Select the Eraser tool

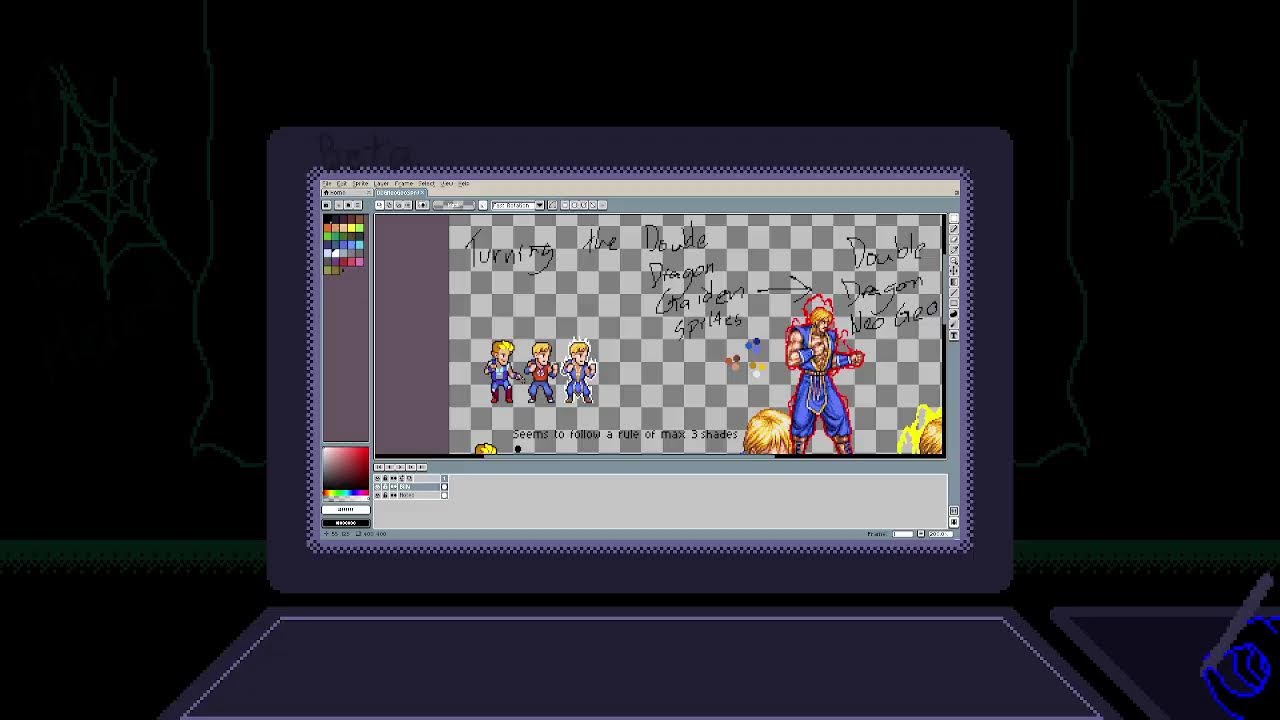pos(954,239)
